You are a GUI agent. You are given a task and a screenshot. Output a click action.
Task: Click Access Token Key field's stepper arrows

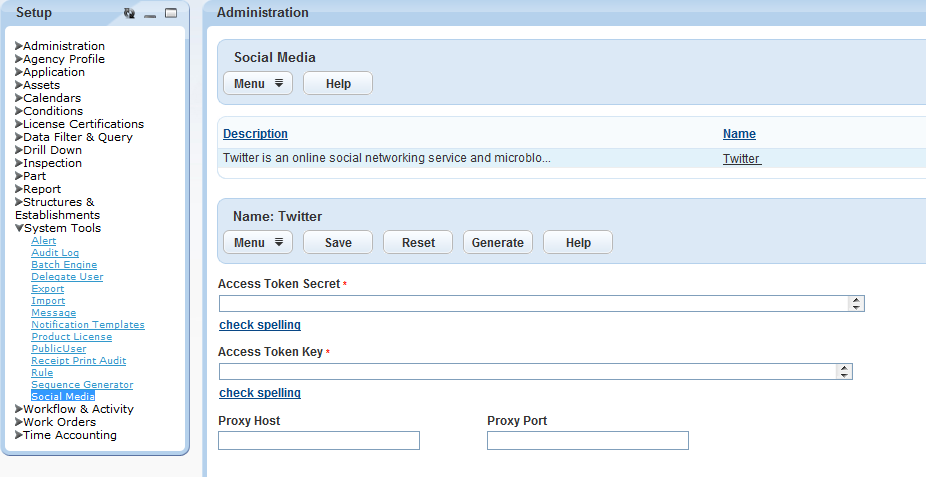(845, 372)
